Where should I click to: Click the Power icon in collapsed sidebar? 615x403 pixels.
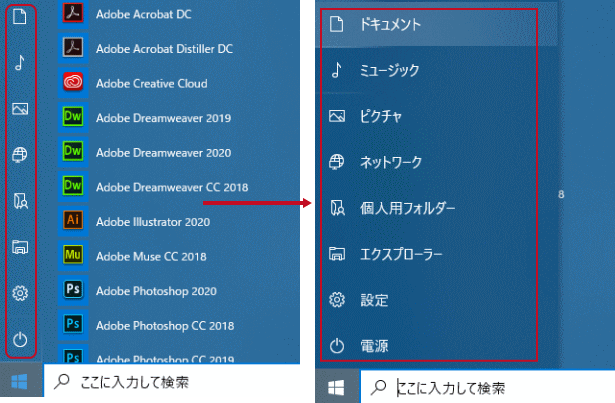20,339
